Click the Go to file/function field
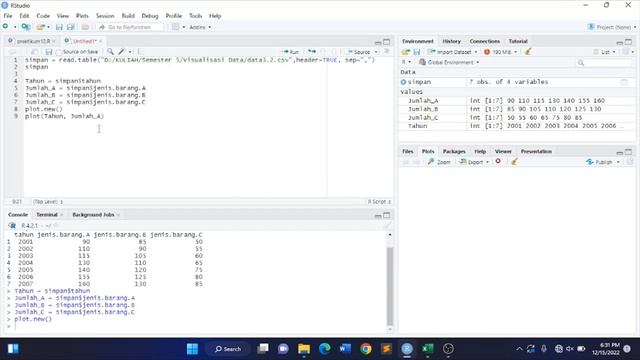 click(130, 27)
